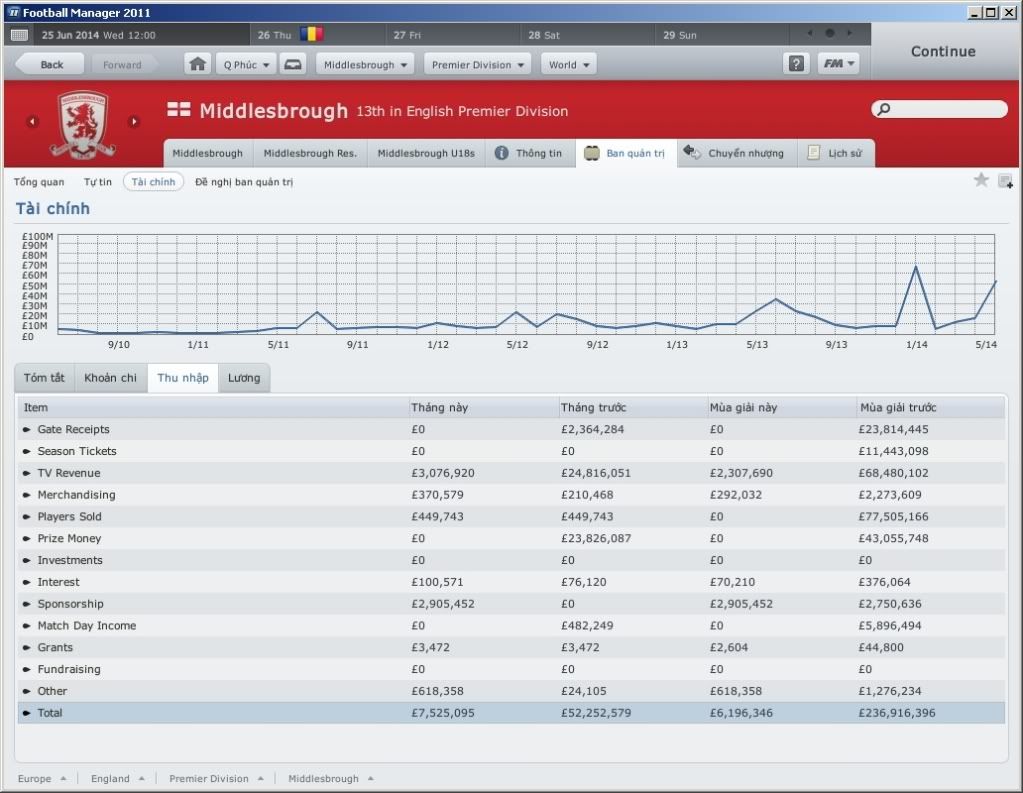Image resolution: width=1023 pixels, height=793 pixels.
Task: Click the England flag beside the club name
Action: pyautogui.click(x=179, y=110)
